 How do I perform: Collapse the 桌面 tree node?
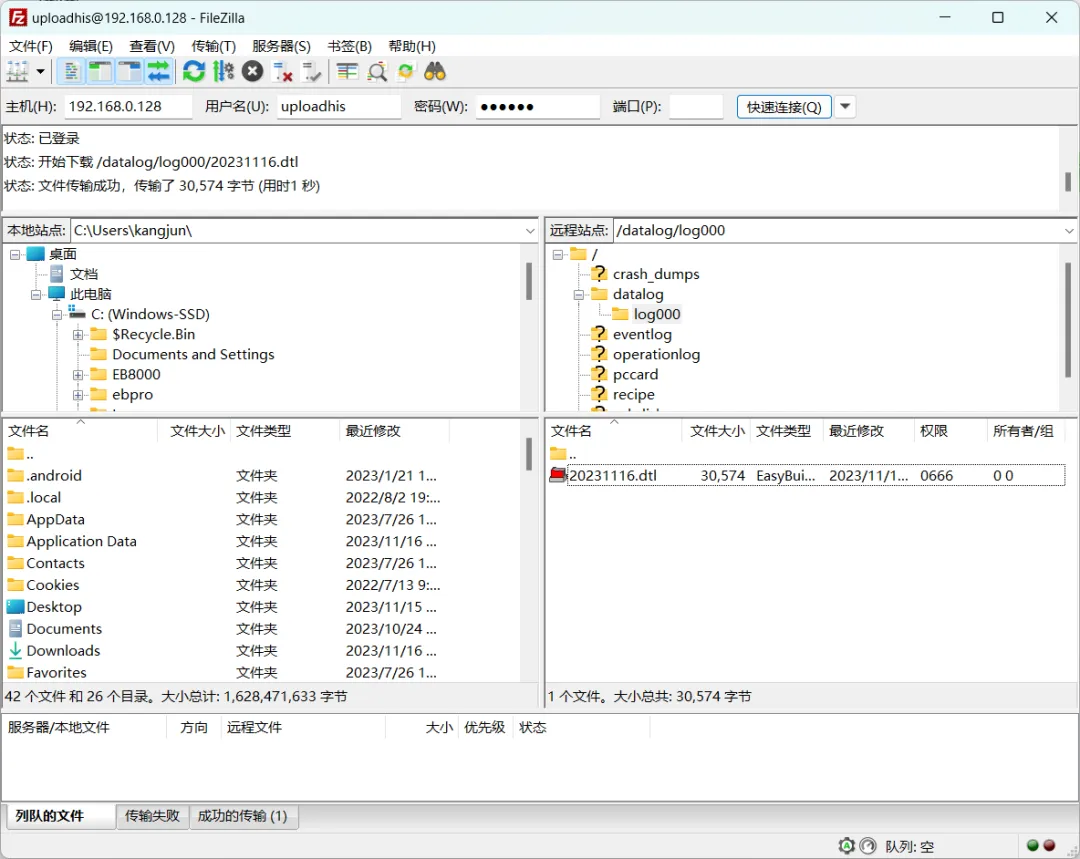pyautogui.click(x=15, y=255)
